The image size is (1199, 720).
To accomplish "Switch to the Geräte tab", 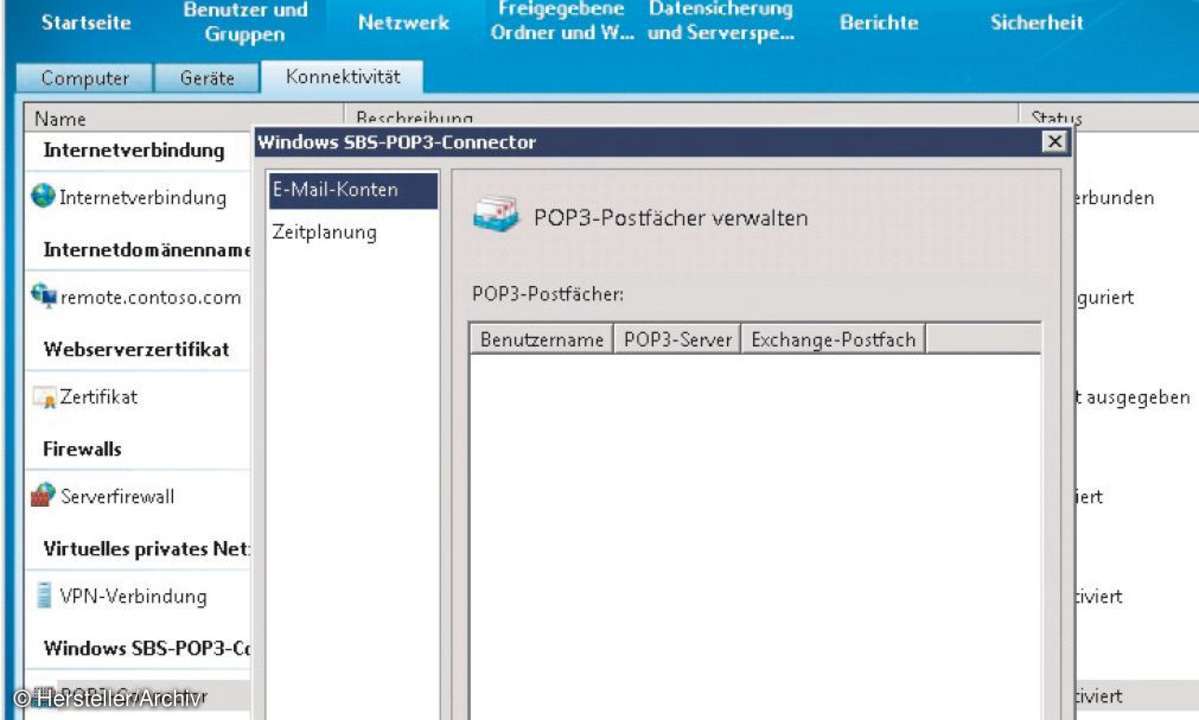I will click(x=207, y=78).
